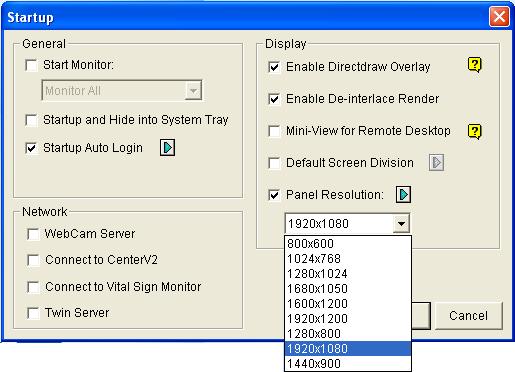Open Startup Auto Login settings arrow button
The width and height of the screenshot is (515, 372).
click(167, 147)
